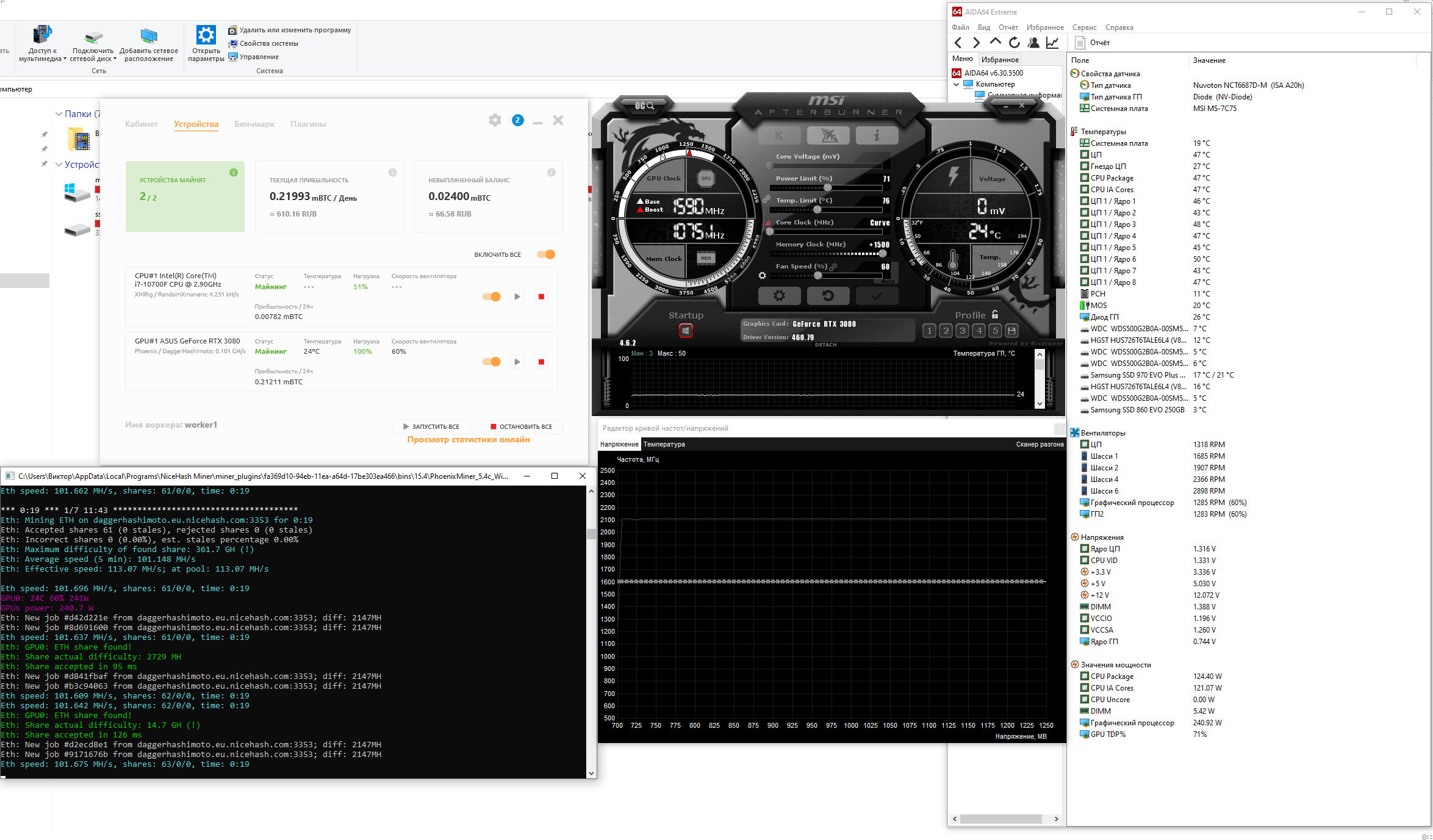Switch to Температура tab in curve editor
Image resolution: width=1433 pixels, height=840 pixels.
pyautogui.click(x=664, y=444)
